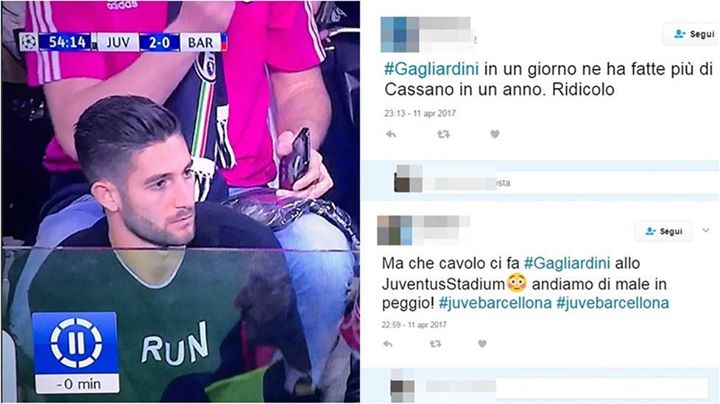
Task: Click the Champions League ball logo
Action: (x=28, y=42)
